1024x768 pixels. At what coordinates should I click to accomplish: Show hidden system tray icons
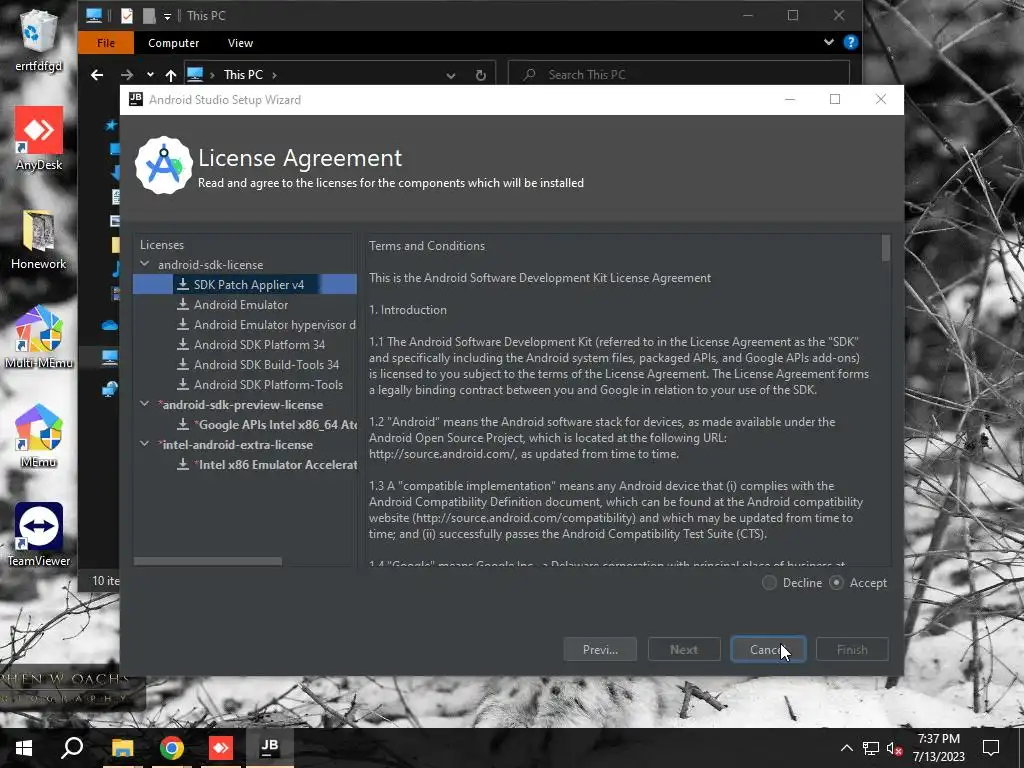pos(846,748)
